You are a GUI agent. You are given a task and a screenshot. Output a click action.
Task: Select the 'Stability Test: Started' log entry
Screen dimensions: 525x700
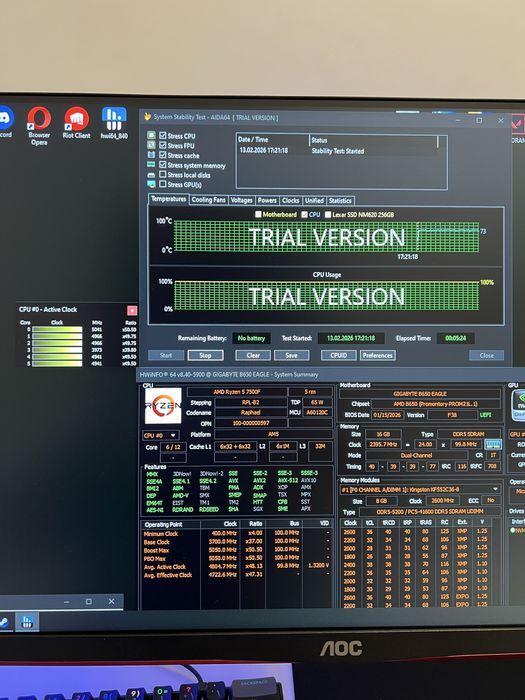338,151
